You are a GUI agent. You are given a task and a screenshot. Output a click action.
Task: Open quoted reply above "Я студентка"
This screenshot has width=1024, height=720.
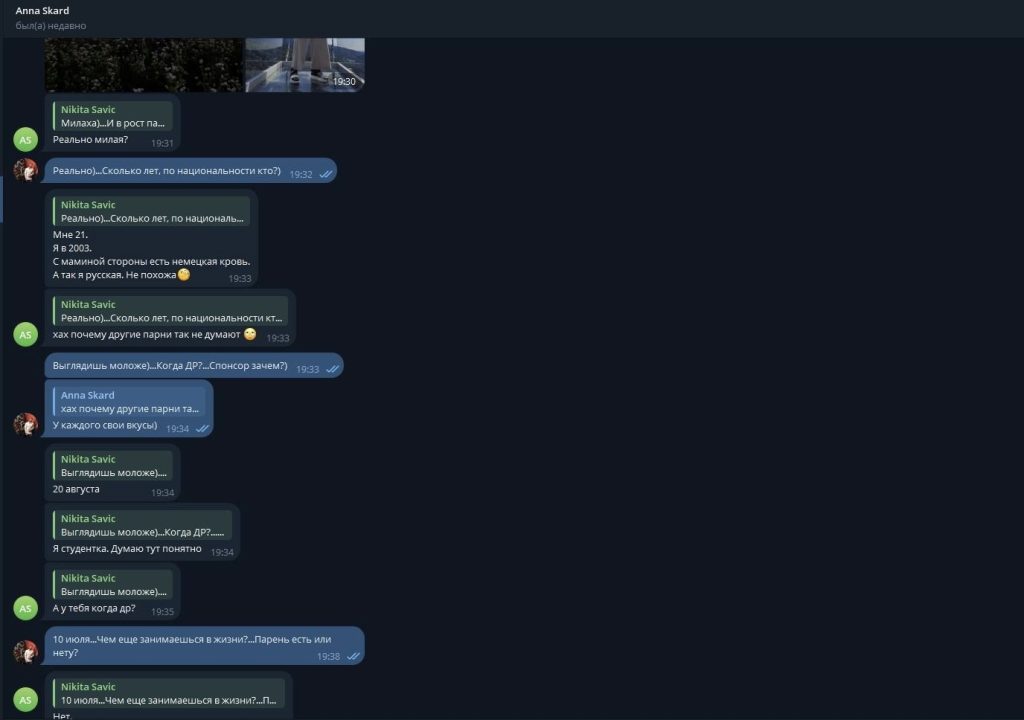(x=142, y=525)
